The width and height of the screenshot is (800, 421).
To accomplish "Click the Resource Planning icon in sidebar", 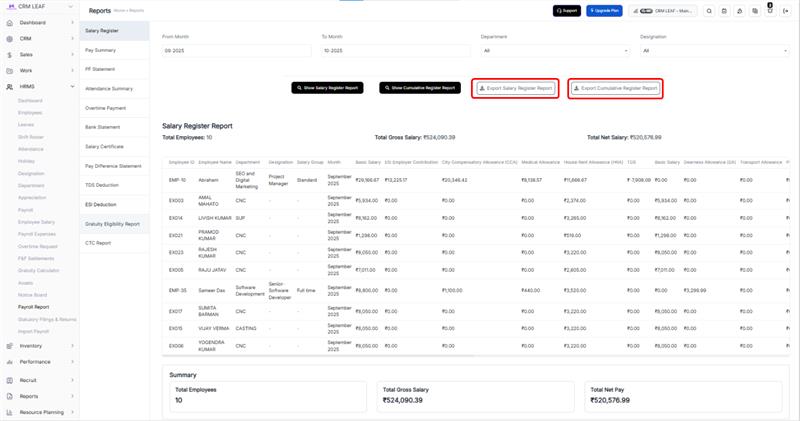I will (10, 412).
